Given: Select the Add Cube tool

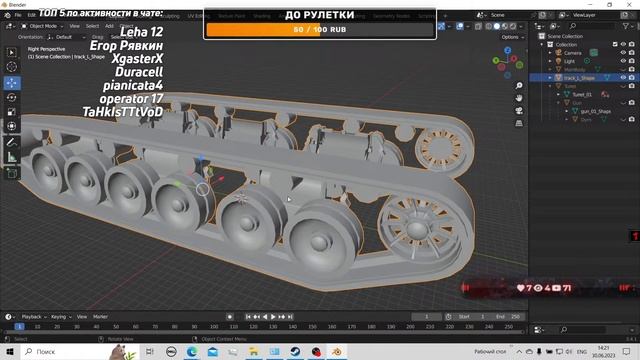Looking at the screenshot, I should 11,173.
